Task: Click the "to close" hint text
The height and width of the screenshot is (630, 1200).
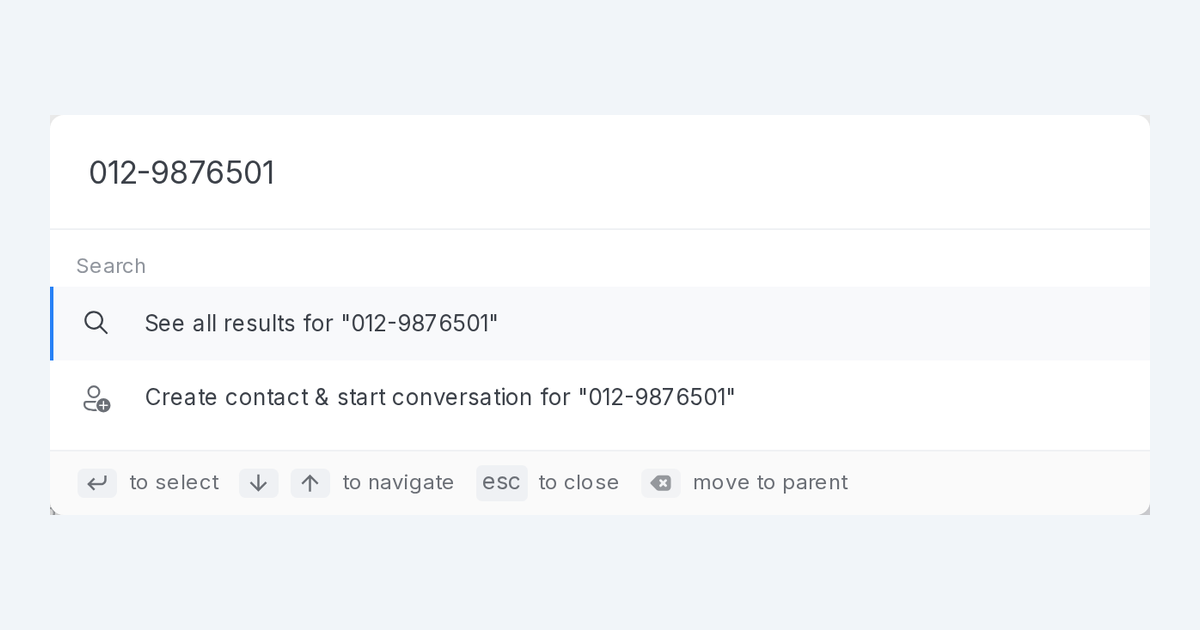Action: coord(578,483)
